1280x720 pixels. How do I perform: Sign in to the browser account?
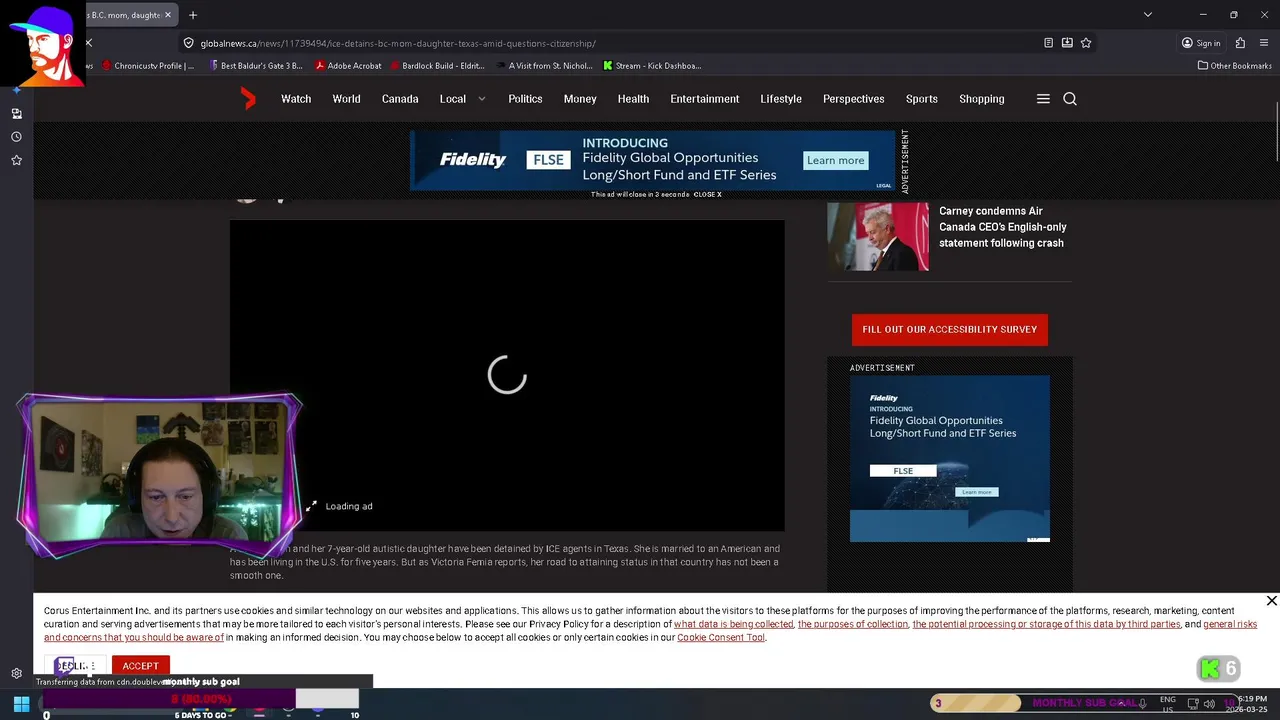1201,43
